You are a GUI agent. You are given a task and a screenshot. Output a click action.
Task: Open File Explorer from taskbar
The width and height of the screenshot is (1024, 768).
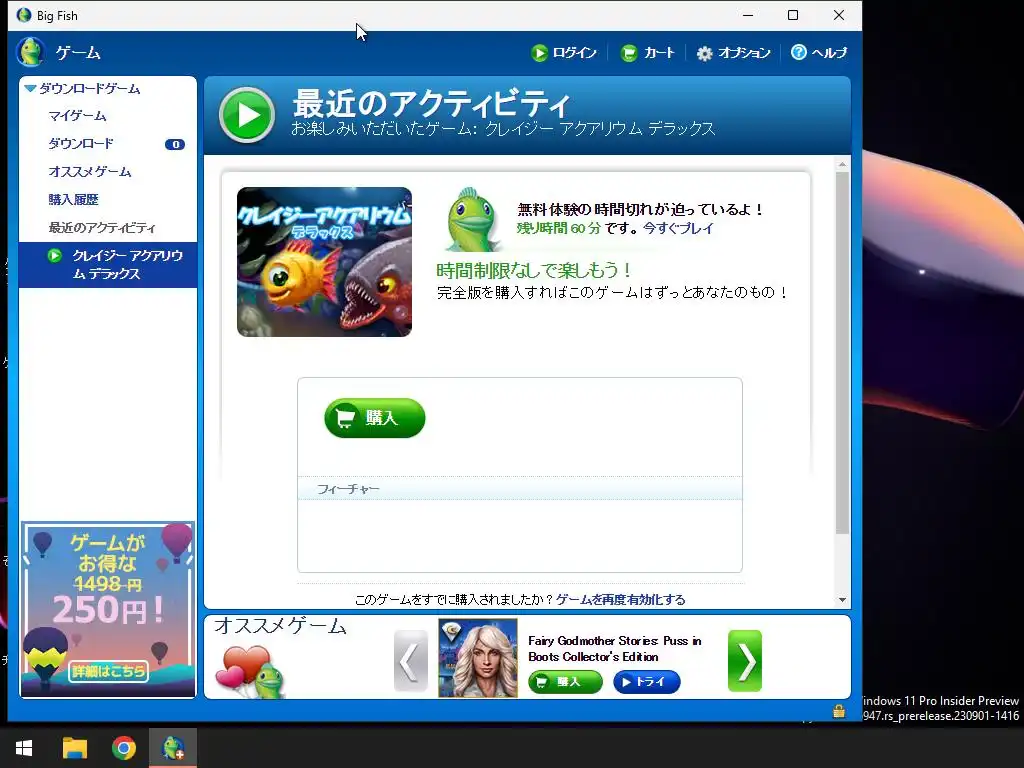(74, 748)
